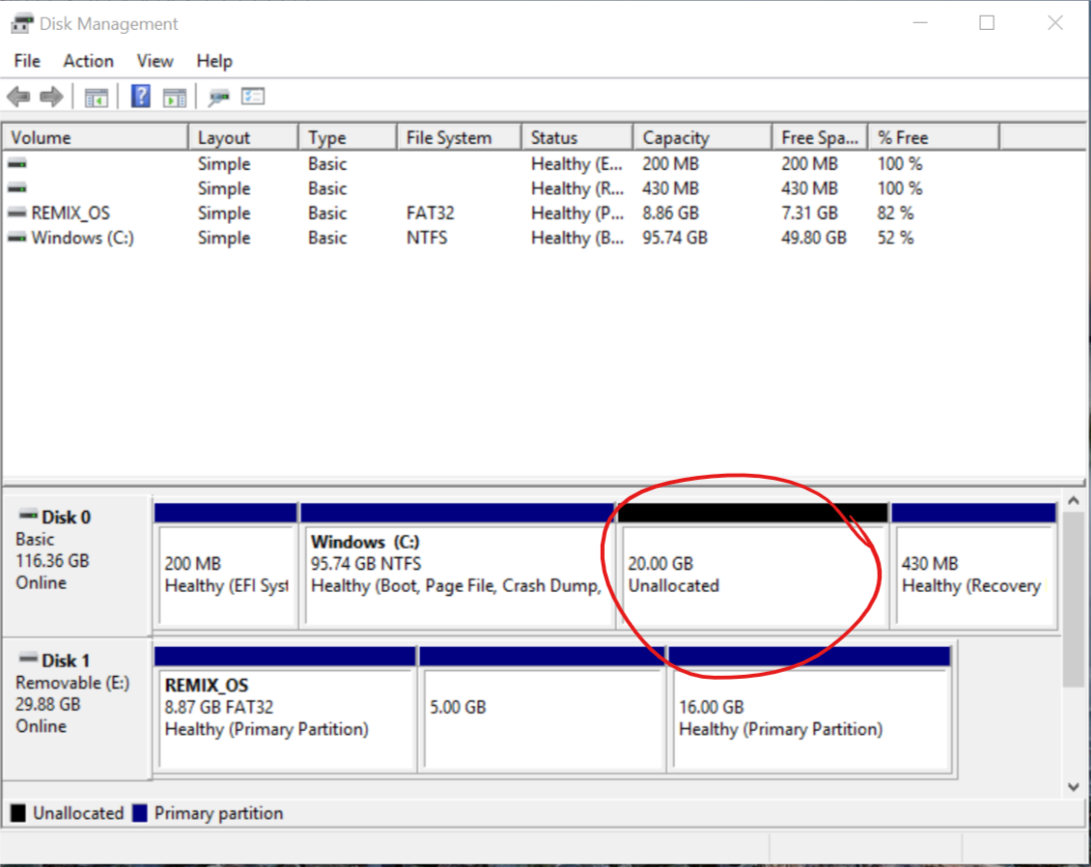Select the 5.00 GB partition on Disk 1

click(x=543, y=710)
